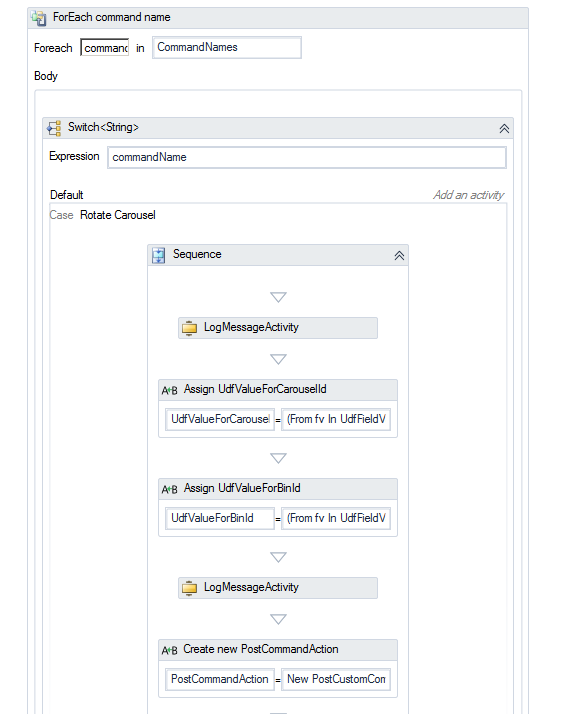This screenshot has height=714, width=578.
Task: Select the second LogMessageActivity icon
Action: pos(189,588)
